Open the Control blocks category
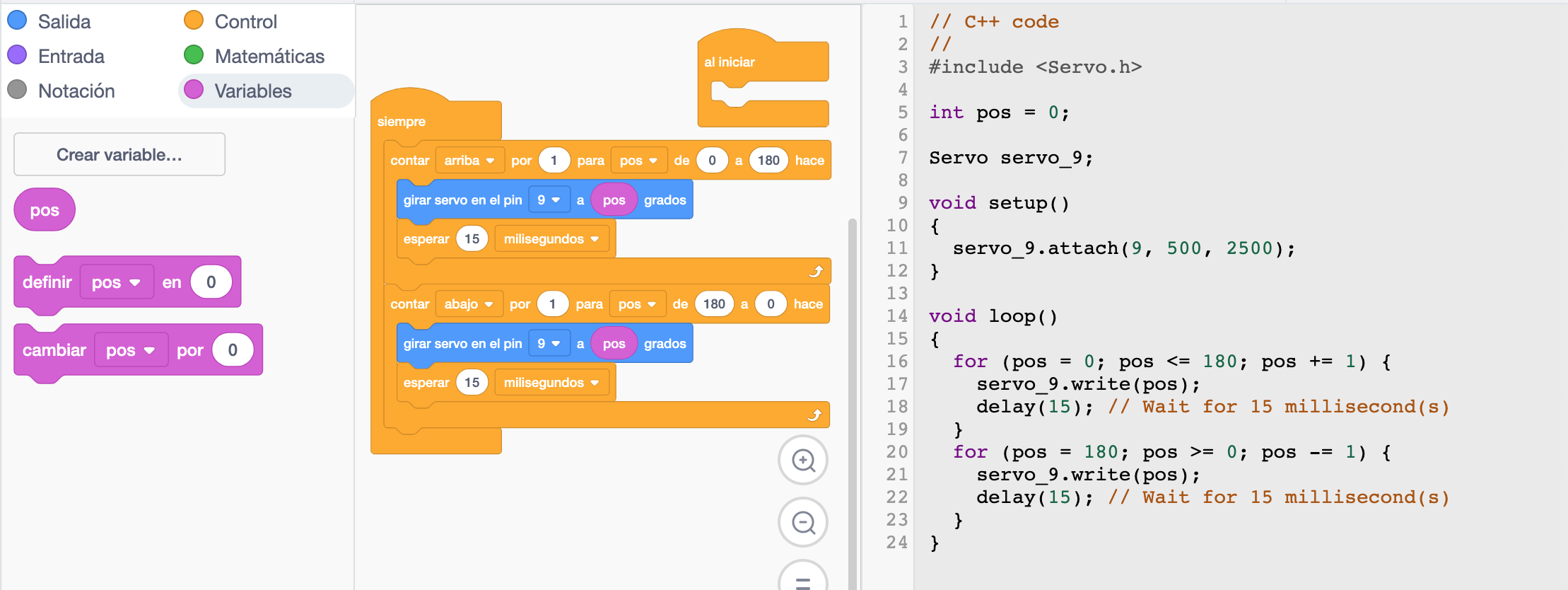This screenshot has height=590, width=1568. [245, 21]
